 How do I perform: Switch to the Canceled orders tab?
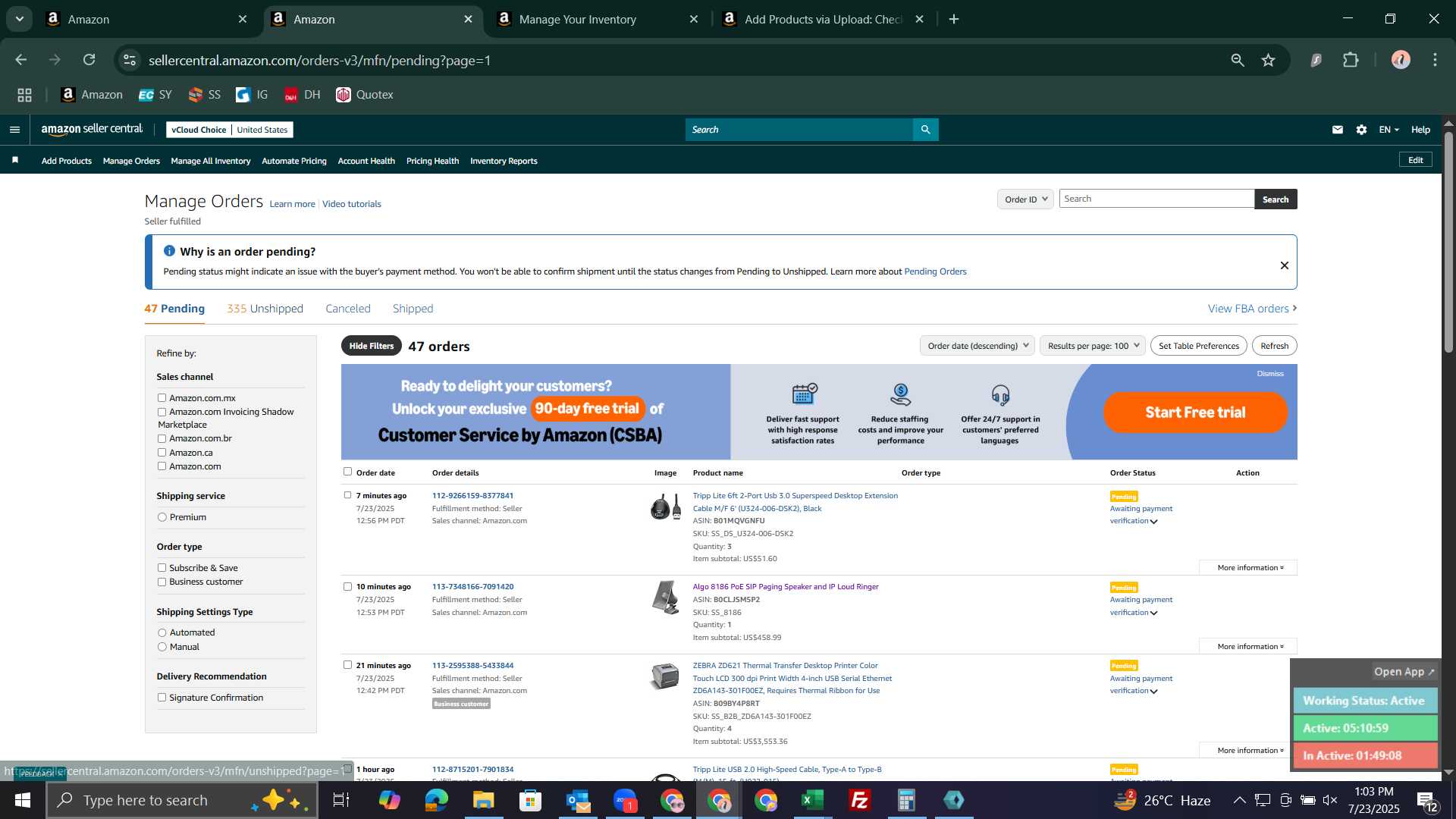coord(348,309)
